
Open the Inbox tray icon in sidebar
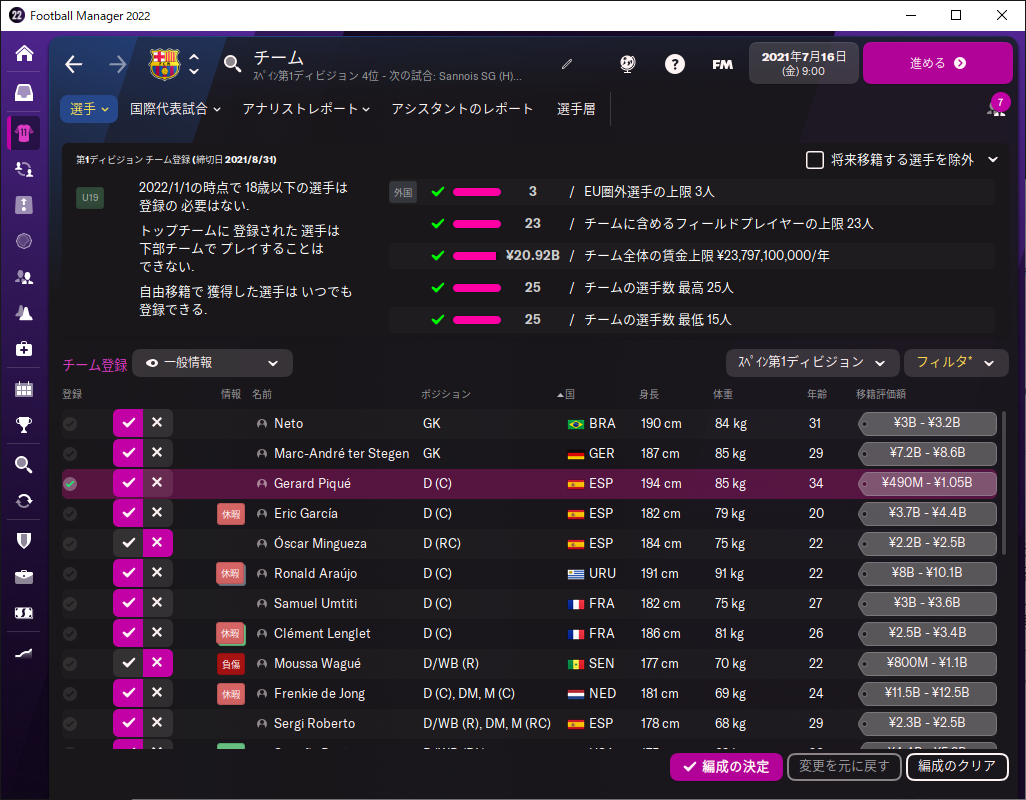(x=24, y=92)
